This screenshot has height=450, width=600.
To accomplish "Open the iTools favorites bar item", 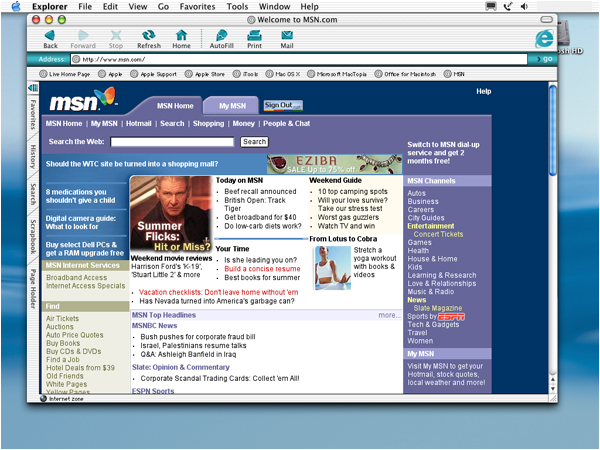I will 246,74.
